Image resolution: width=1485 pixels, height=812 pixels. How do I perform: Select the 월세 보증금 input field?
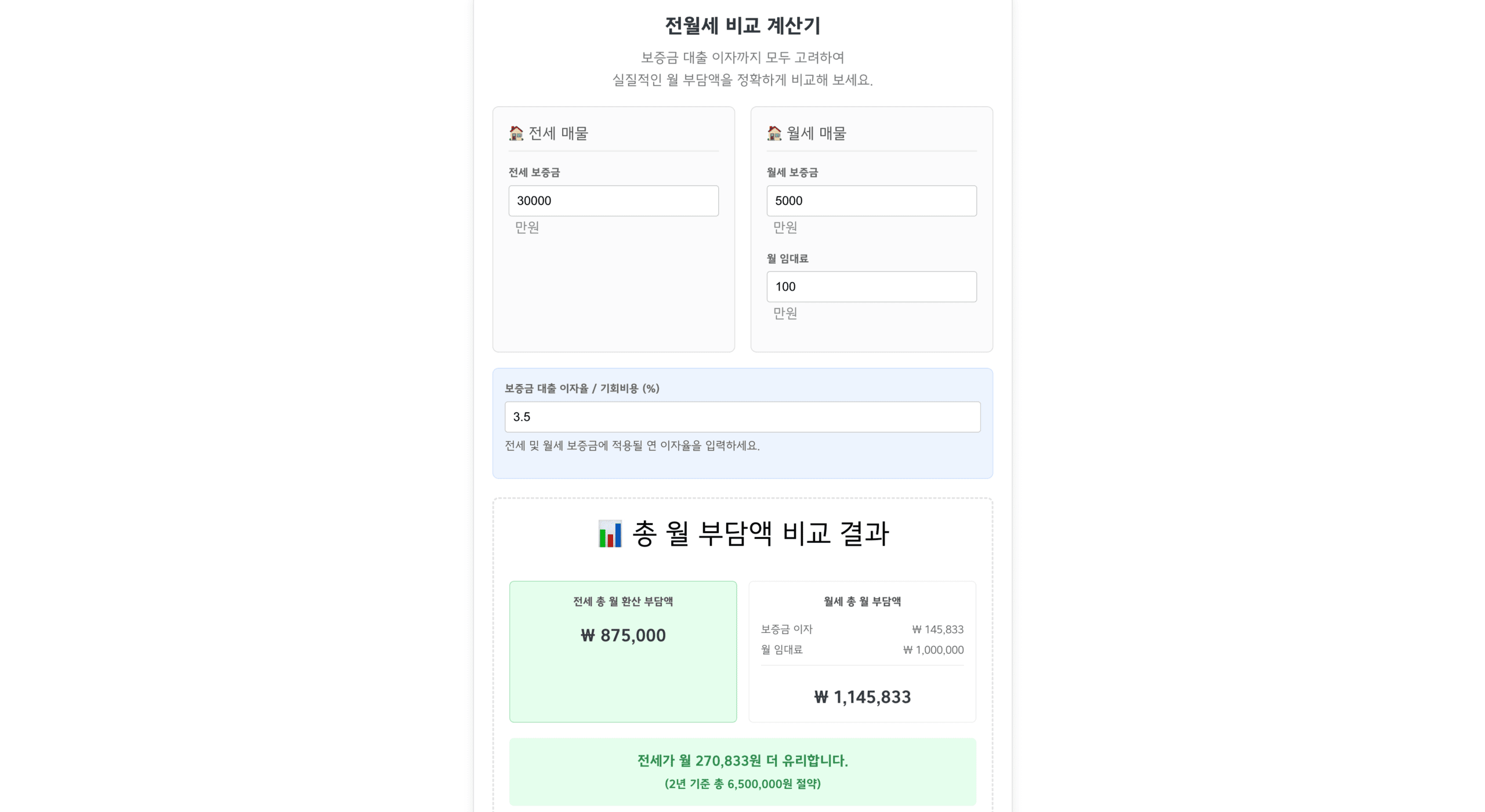(x=871, y=201)
